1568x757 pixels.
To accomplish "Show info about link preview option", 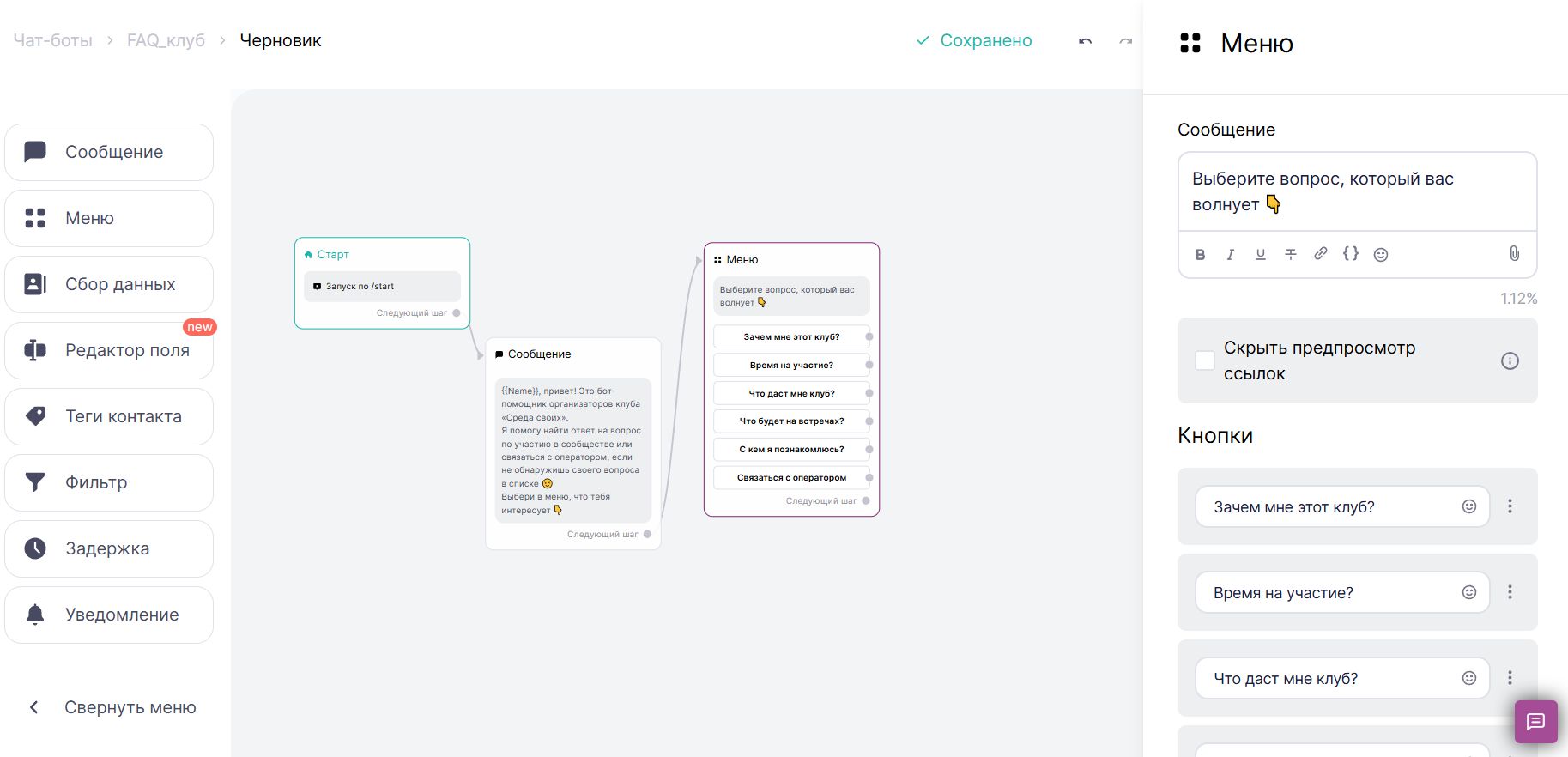I will point(1510,360).
